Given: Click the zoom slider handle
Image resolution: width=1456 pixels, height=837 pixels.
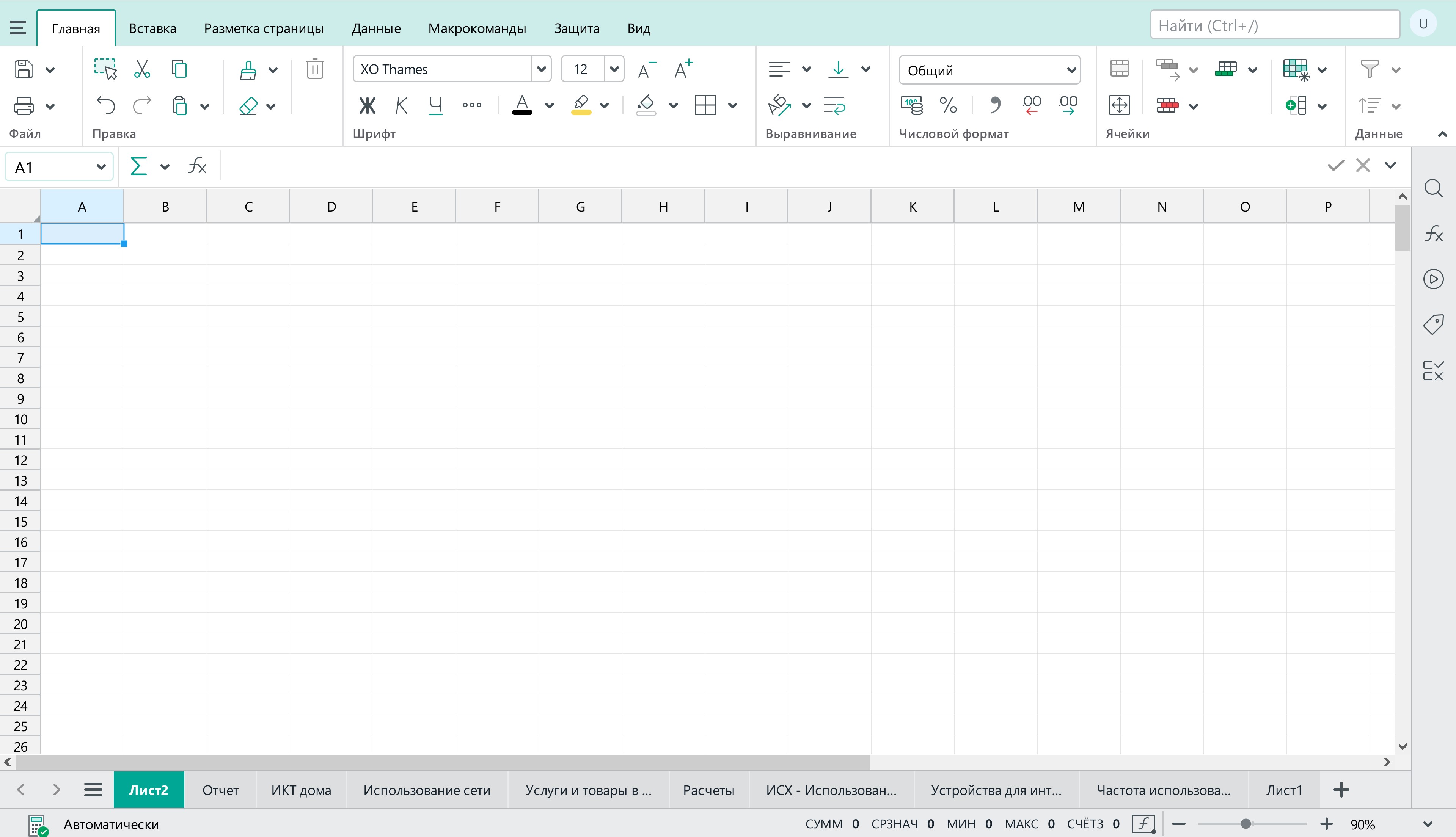Looking at the screenshot, I should (1246, 824).
